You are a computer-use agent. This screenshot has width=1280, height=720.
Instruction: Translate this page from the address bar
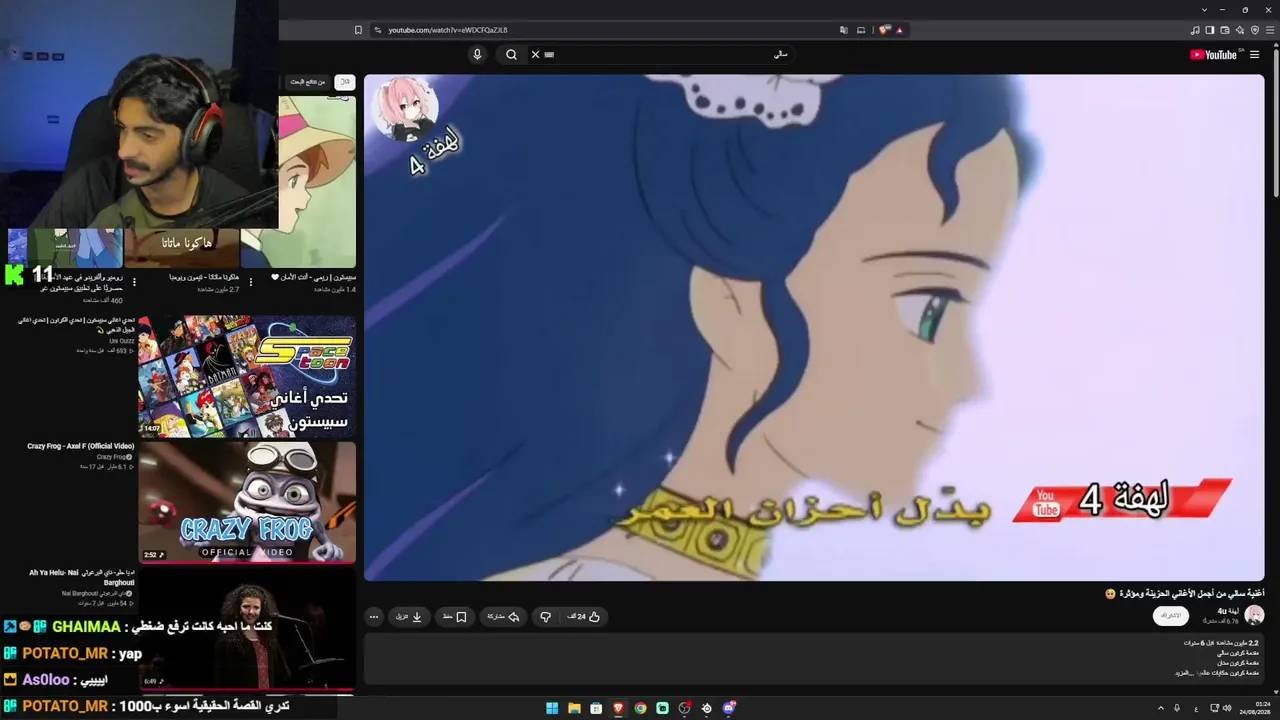tap(844, 30)
